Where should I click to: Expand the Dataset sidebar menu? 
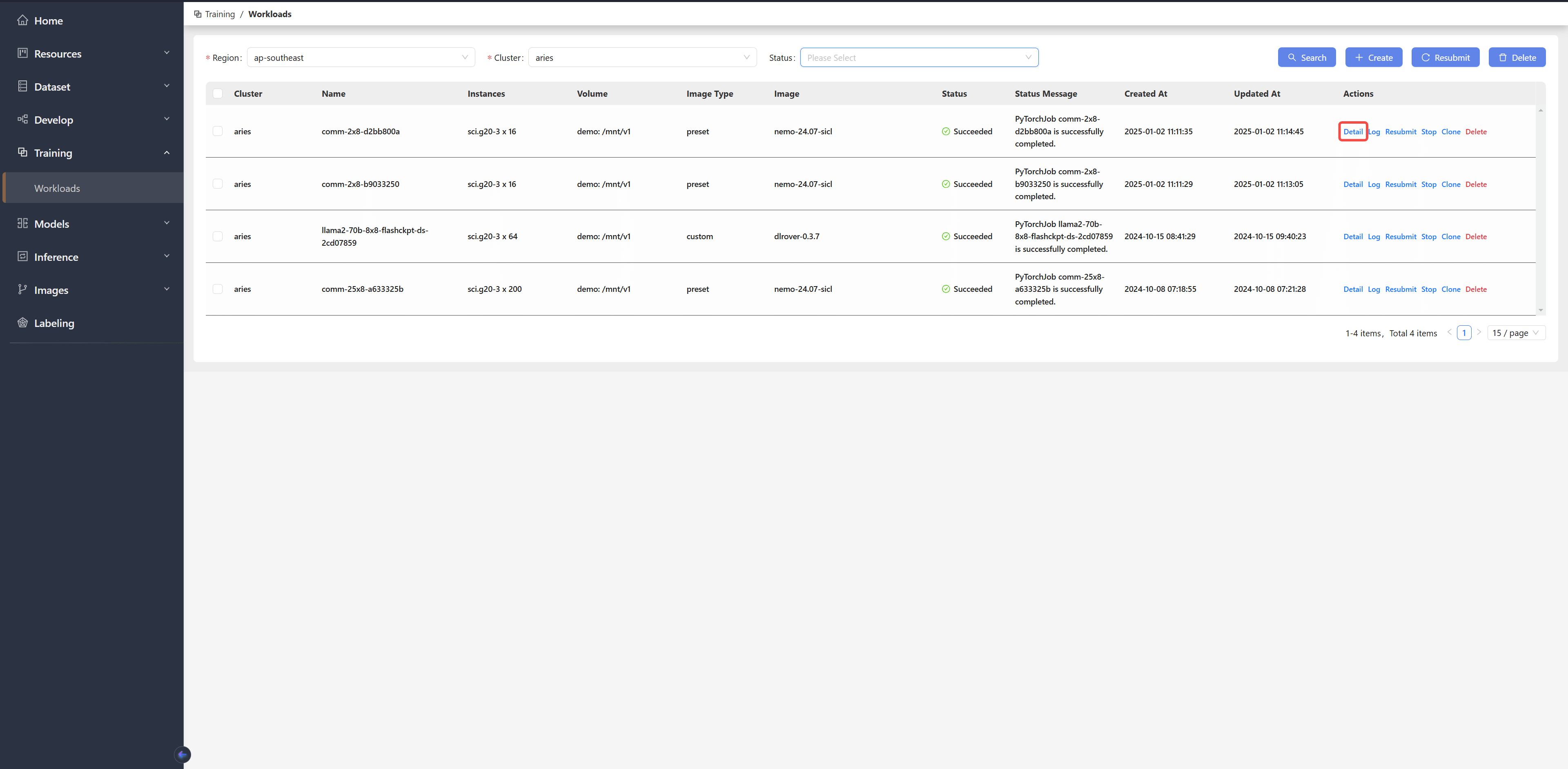click(93, 87)
